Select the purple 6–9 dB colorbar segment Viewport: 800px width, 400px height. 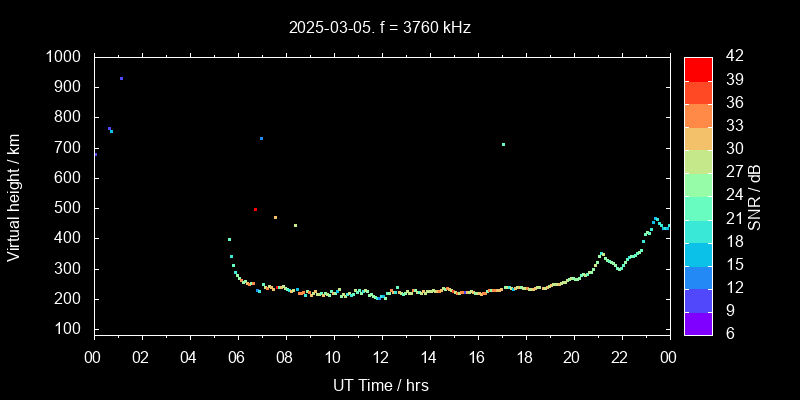698,322
